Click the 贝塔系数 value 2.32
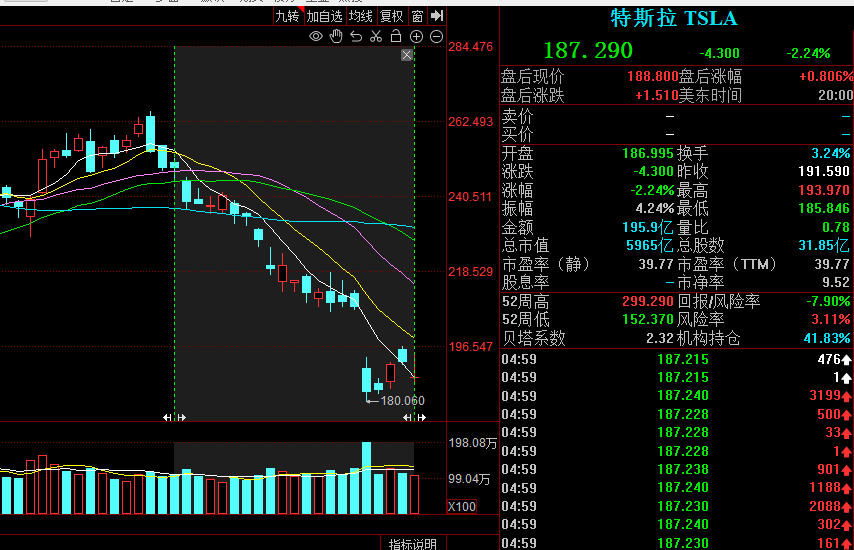Viewport: 854px width, 550px height. (660, 338)
